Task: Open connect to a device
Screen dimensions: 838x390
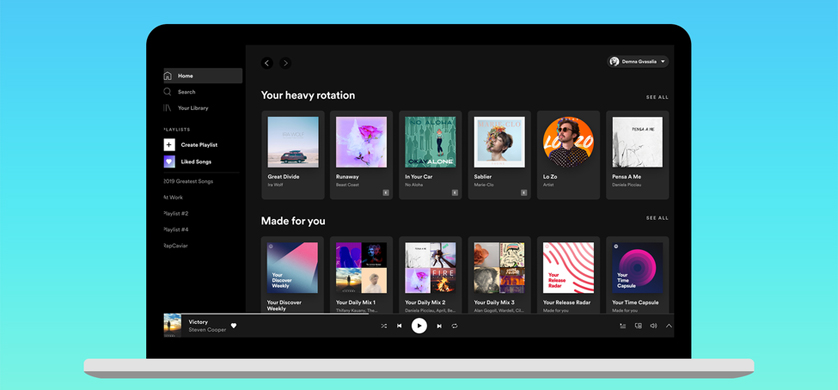Action: click(x=638, y=325)
